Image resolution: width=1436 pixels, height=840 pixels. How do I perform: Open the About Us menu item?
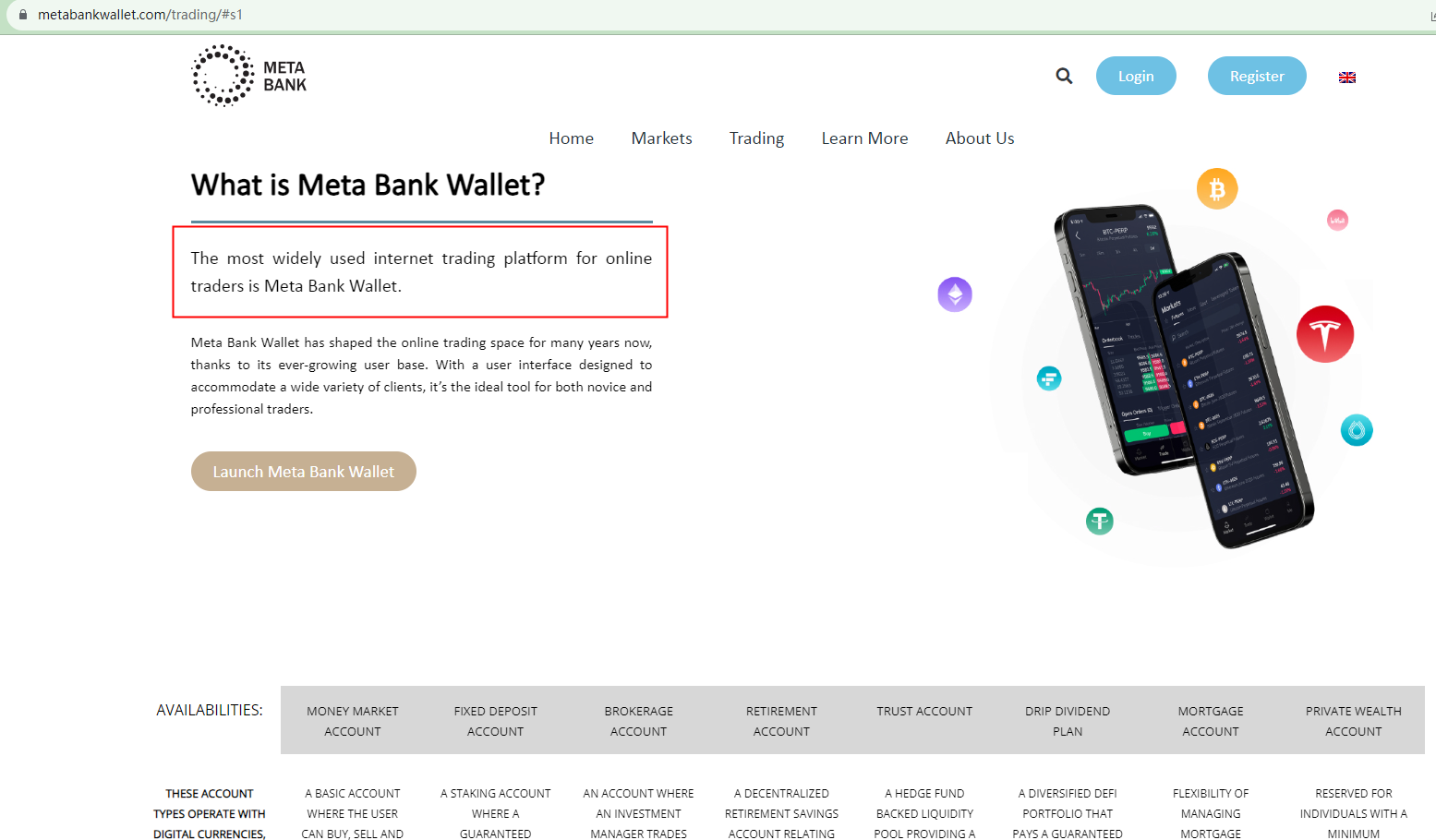tap(980, 138)
